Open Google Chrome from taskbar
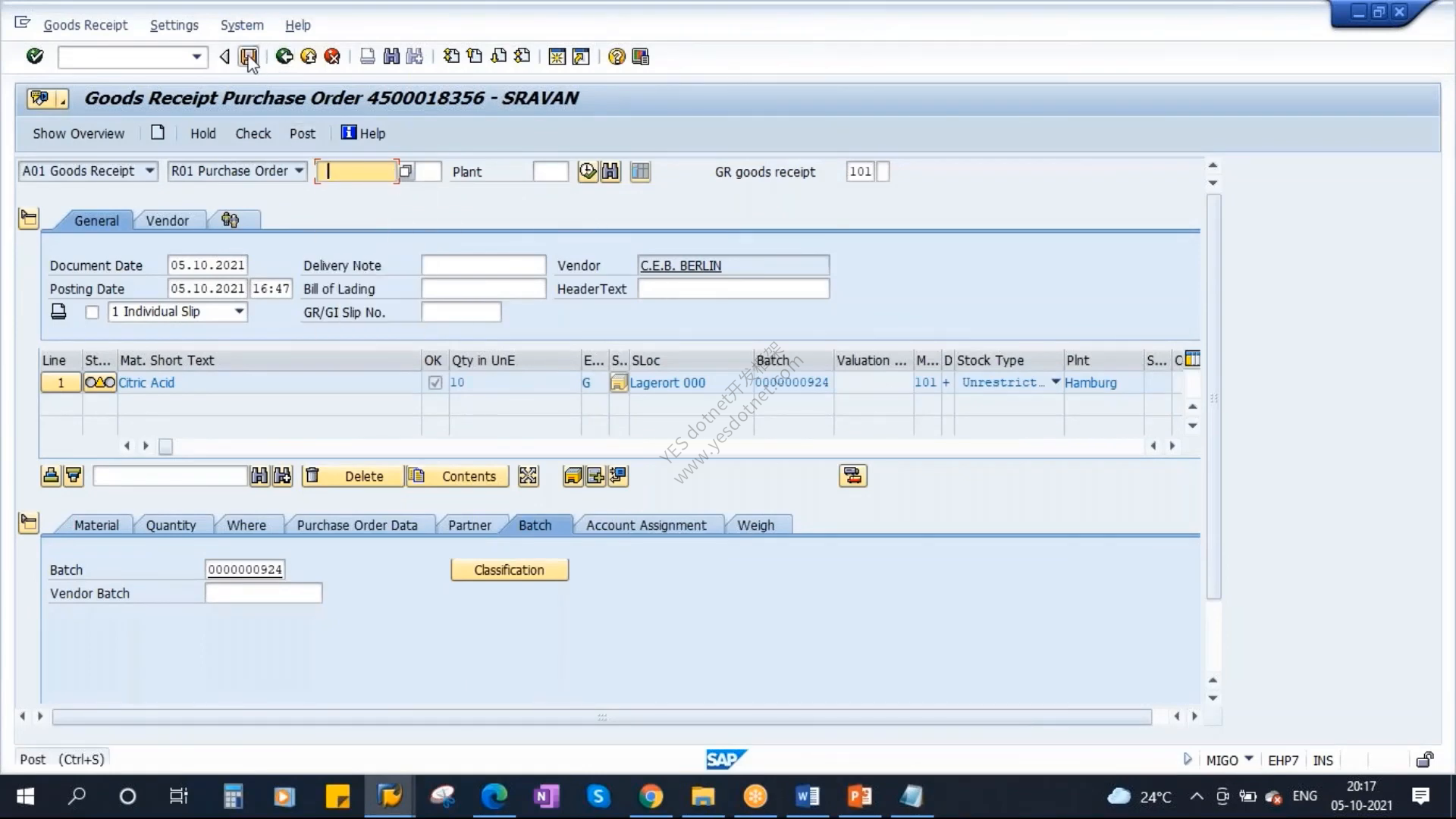This screenshot has height=819, width=1456. [651, 796]
